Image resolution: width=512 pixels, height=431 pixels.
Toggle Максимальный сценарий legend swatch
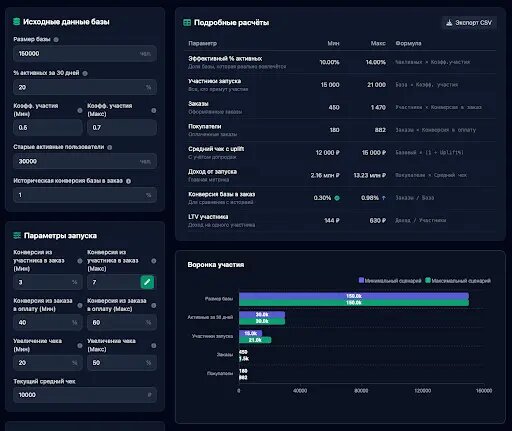pos(428,280)
